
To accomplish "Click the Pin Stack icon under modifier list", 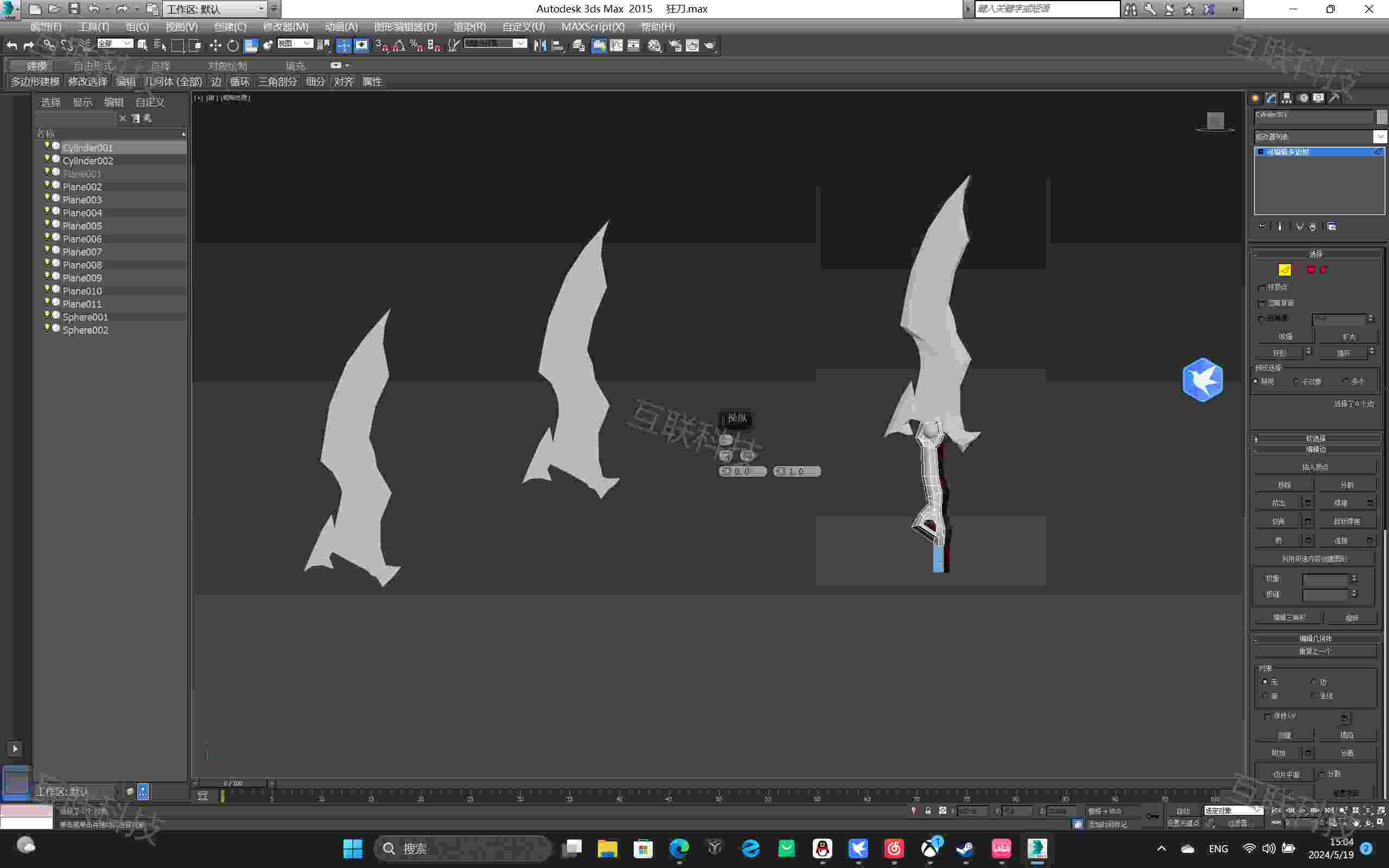I will pyautogui.click(x=1260, y=227).
